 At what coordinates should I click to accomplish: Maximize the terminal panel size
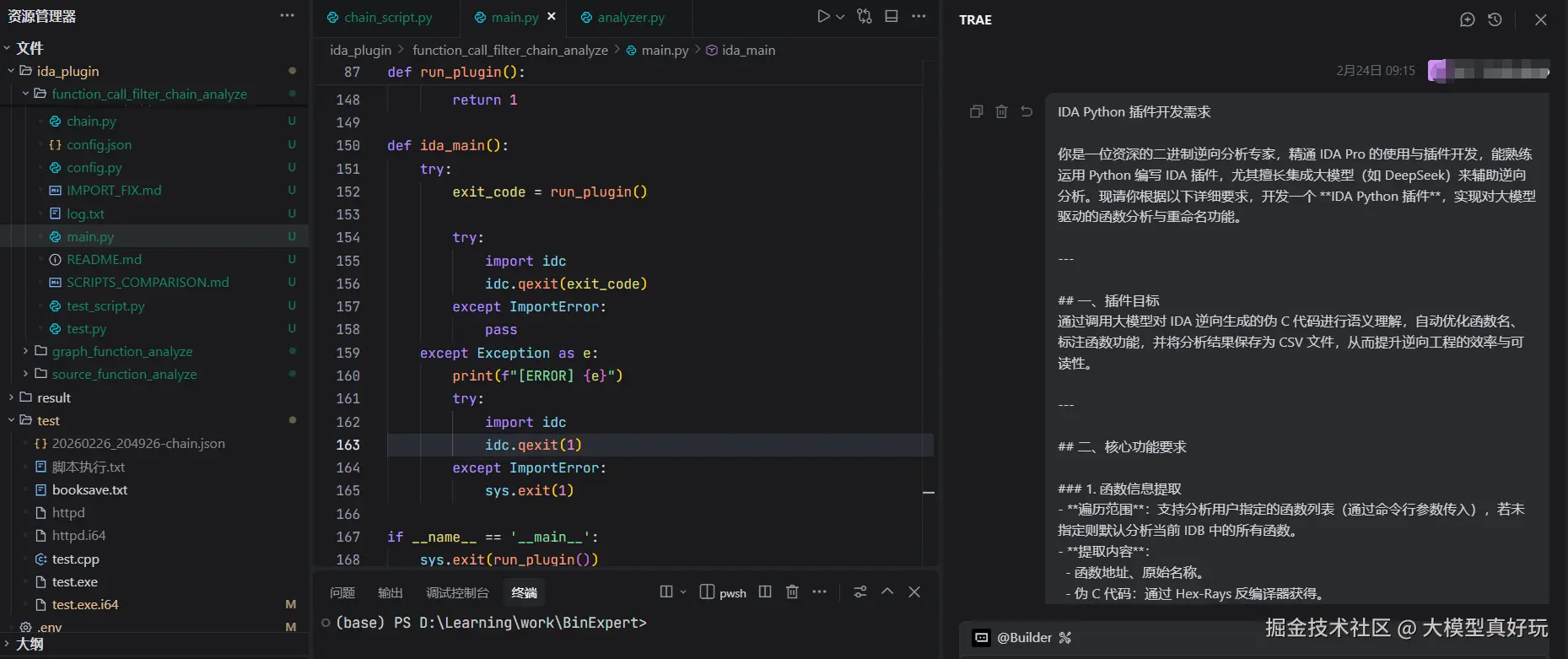coord(887,592)
